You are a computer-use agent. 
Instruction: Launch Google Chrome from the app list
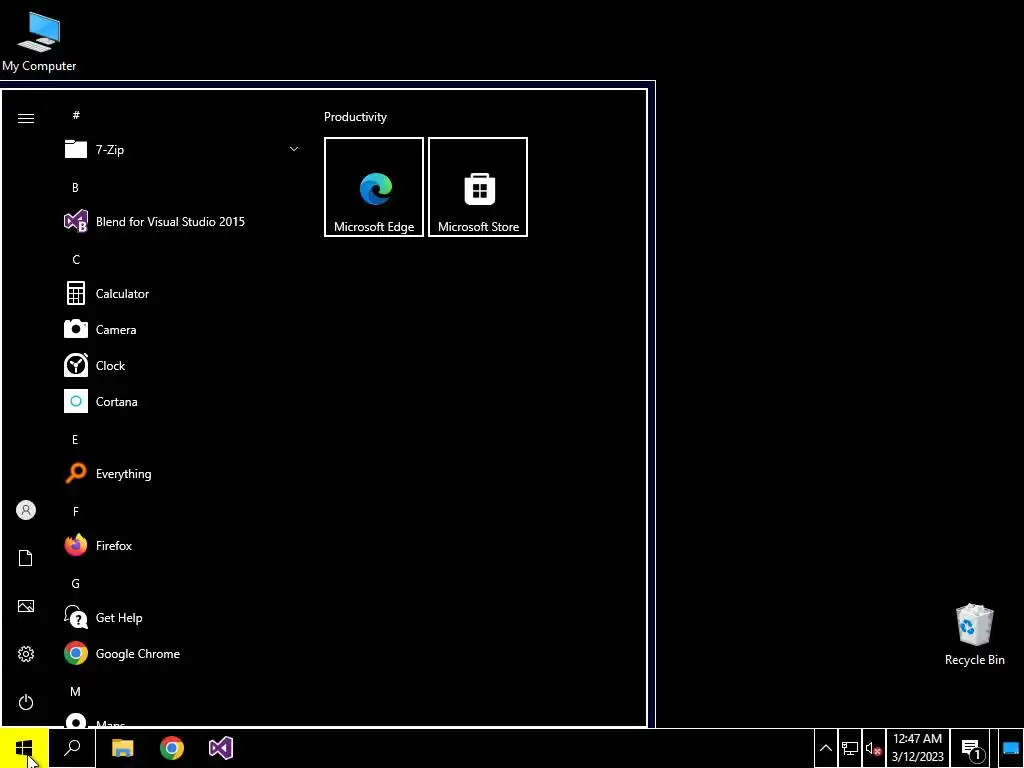tap(182, 653)
